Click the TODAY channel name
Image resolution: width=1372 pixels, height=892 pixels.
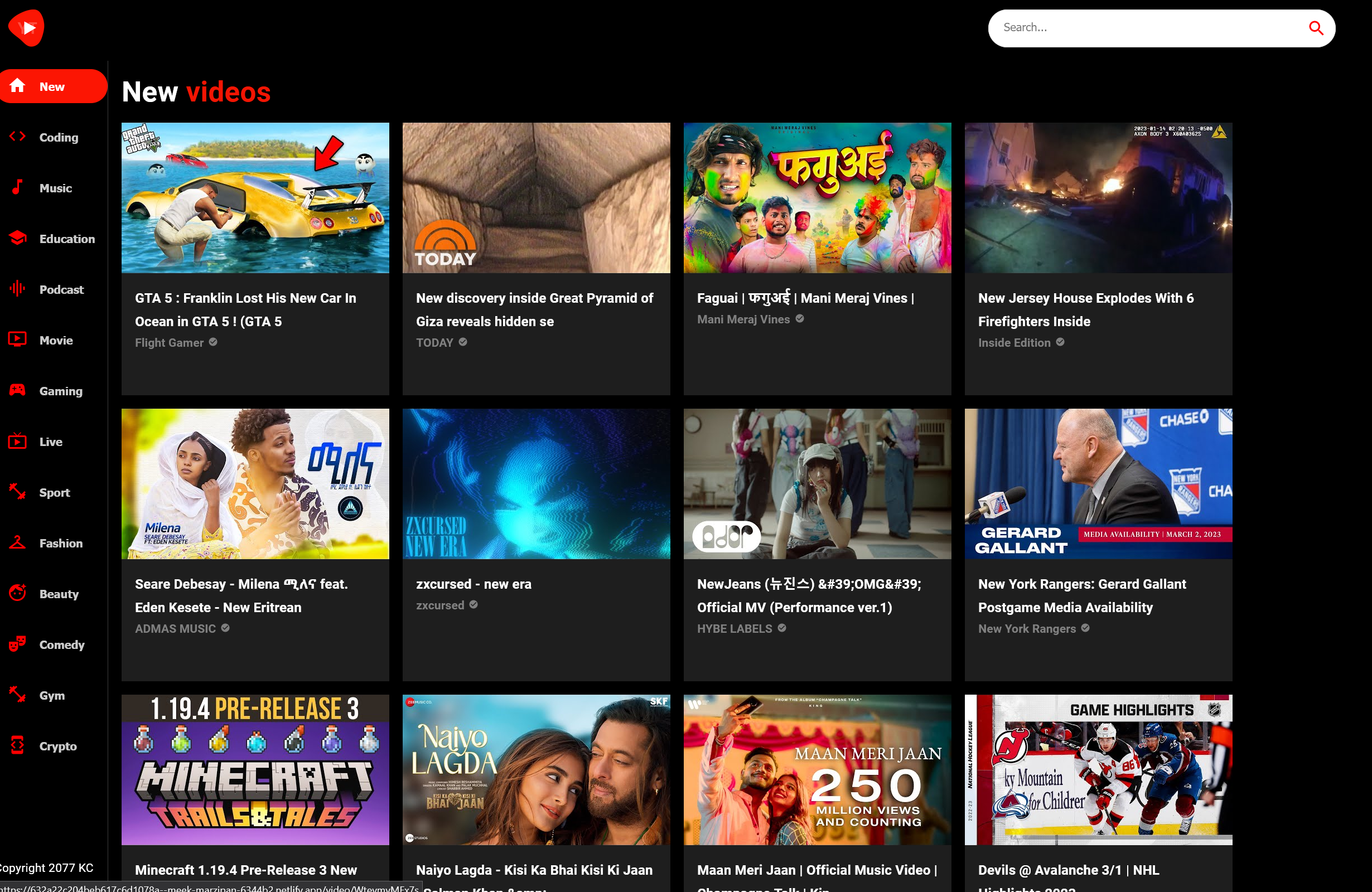tap(434, 342)
